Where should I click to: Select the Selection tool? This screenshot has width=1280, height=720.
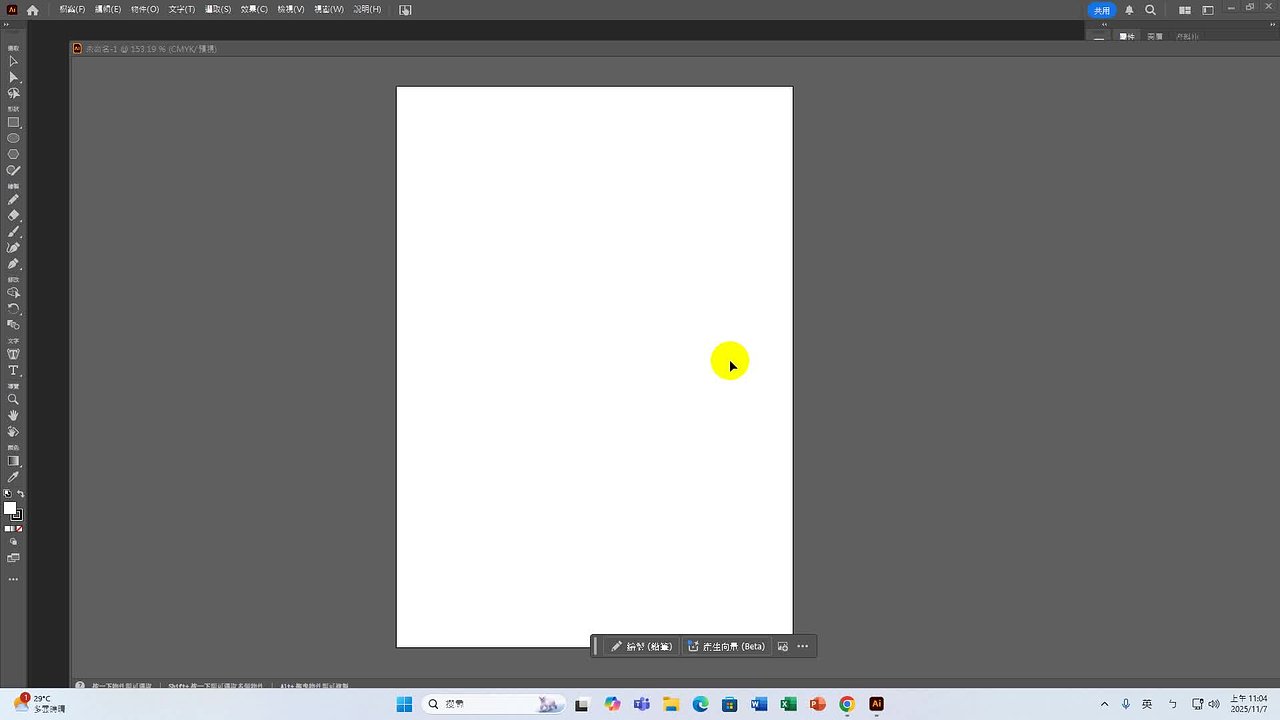(x=13, y=62)
